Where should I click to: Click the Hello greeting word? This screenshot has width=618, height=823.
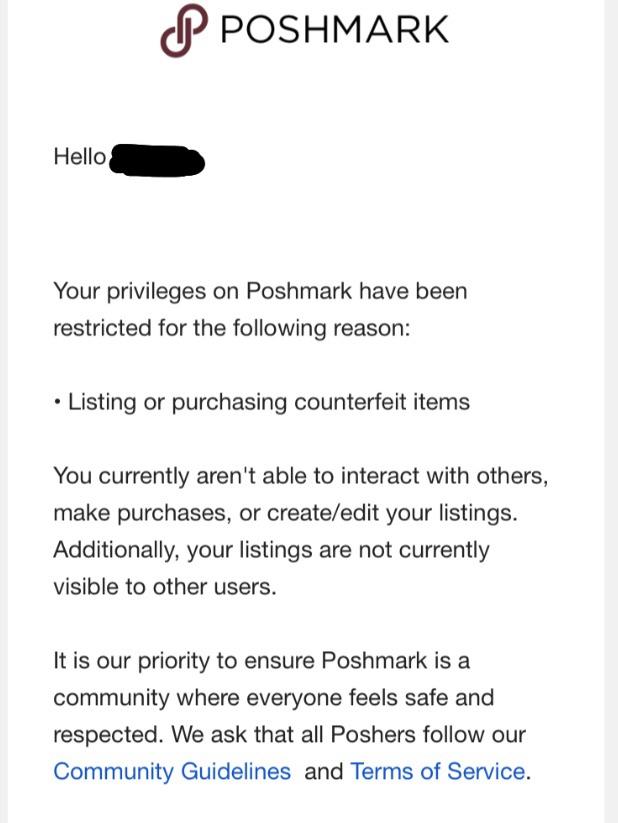79,157
